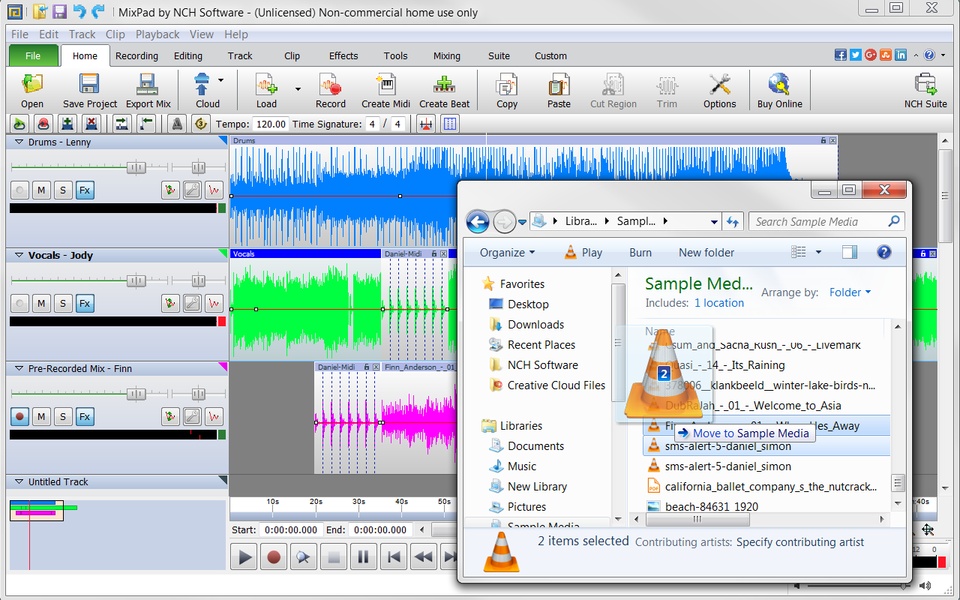
Task: Switch to the Effects tab
Action: [343, 56]
